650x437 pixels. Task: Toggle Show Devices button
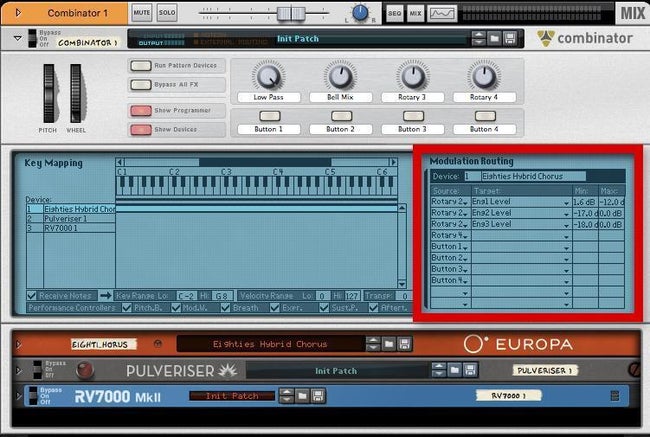141,129
